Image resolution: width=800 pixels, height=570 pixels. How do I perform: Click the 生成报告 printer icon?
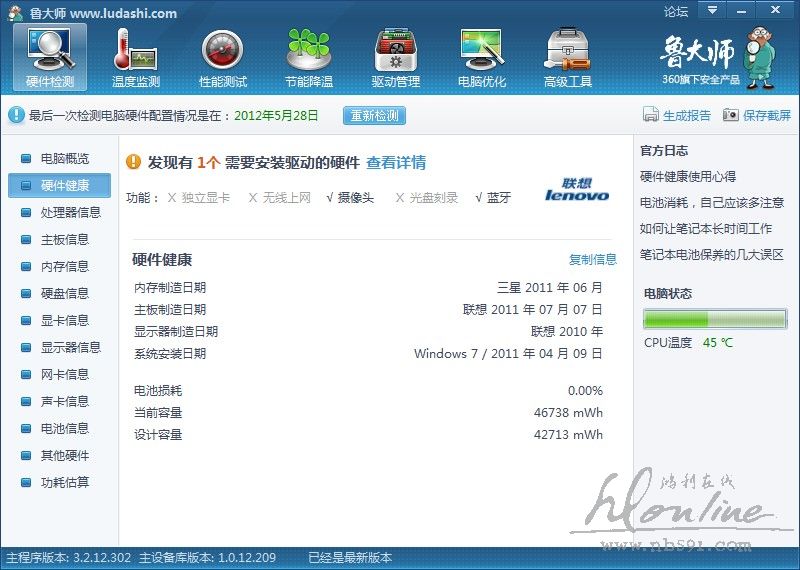(x=651, y=115)
